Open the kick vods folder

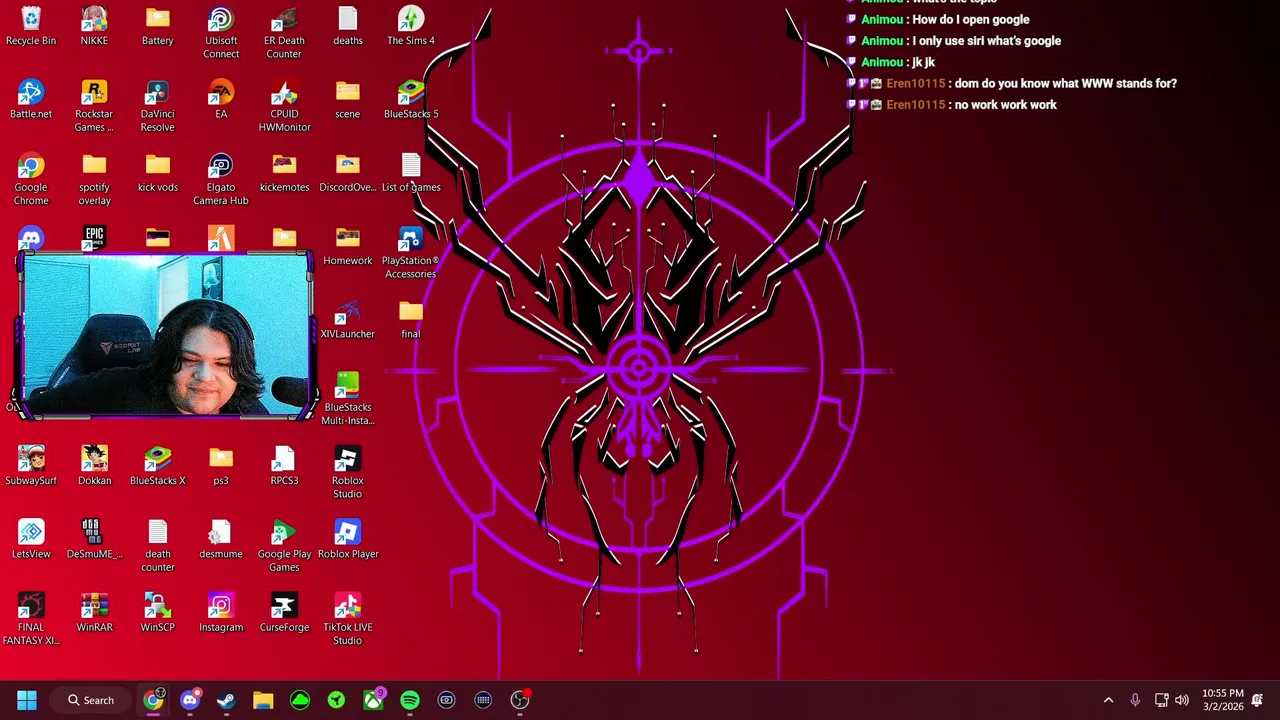158,173
